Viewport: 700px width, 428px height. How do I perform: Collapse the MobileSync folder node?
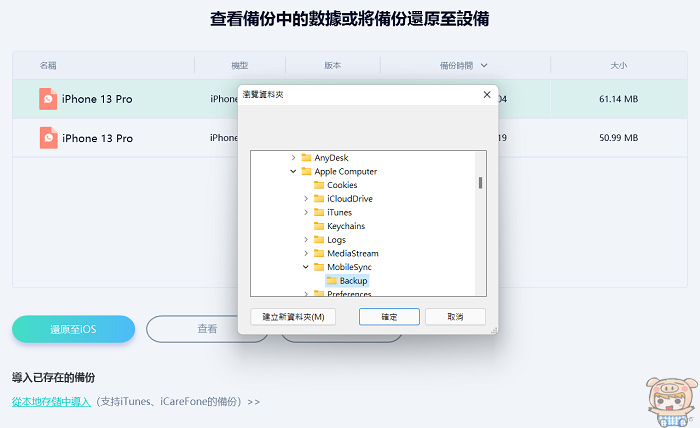[x=306, y=267]
